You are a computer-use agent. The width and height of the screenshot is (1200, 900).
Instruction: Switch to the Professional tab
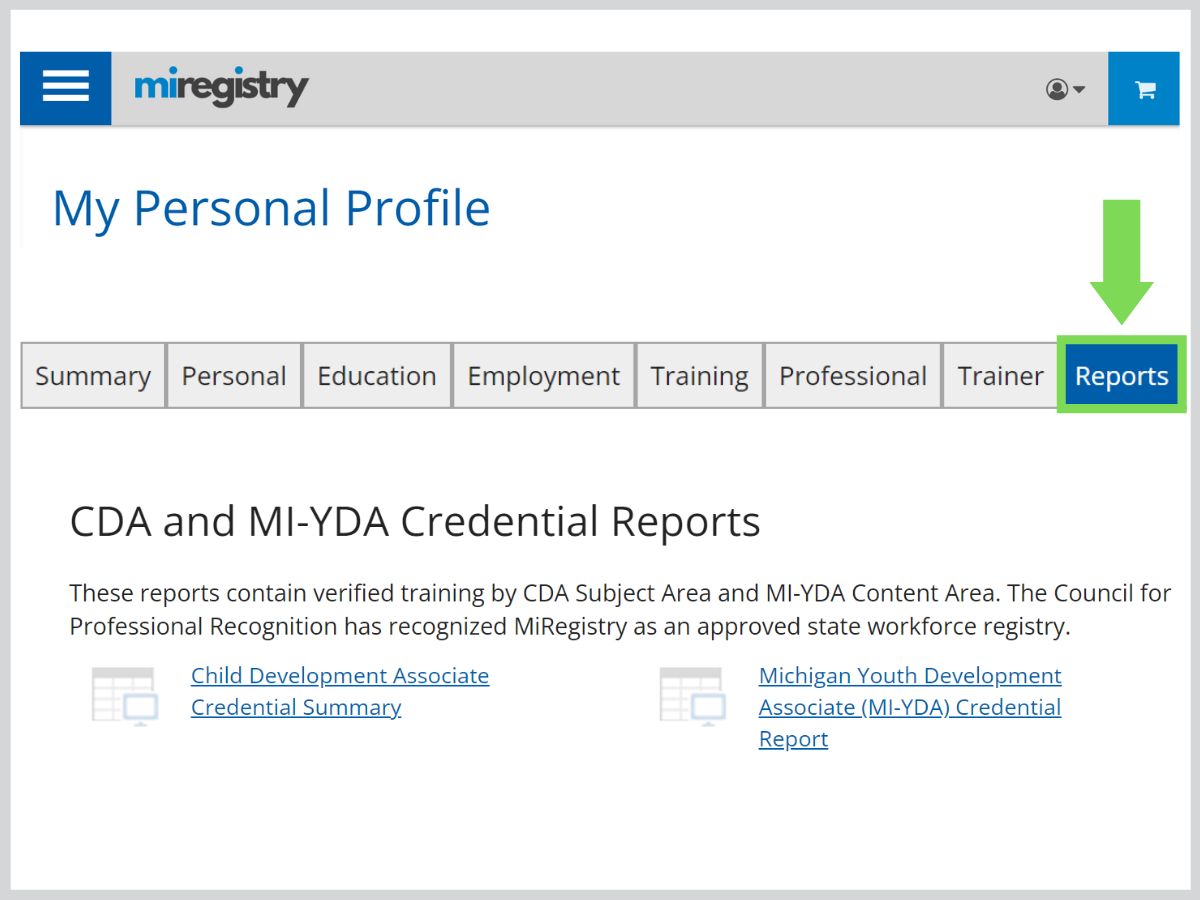tap(852, 375)
